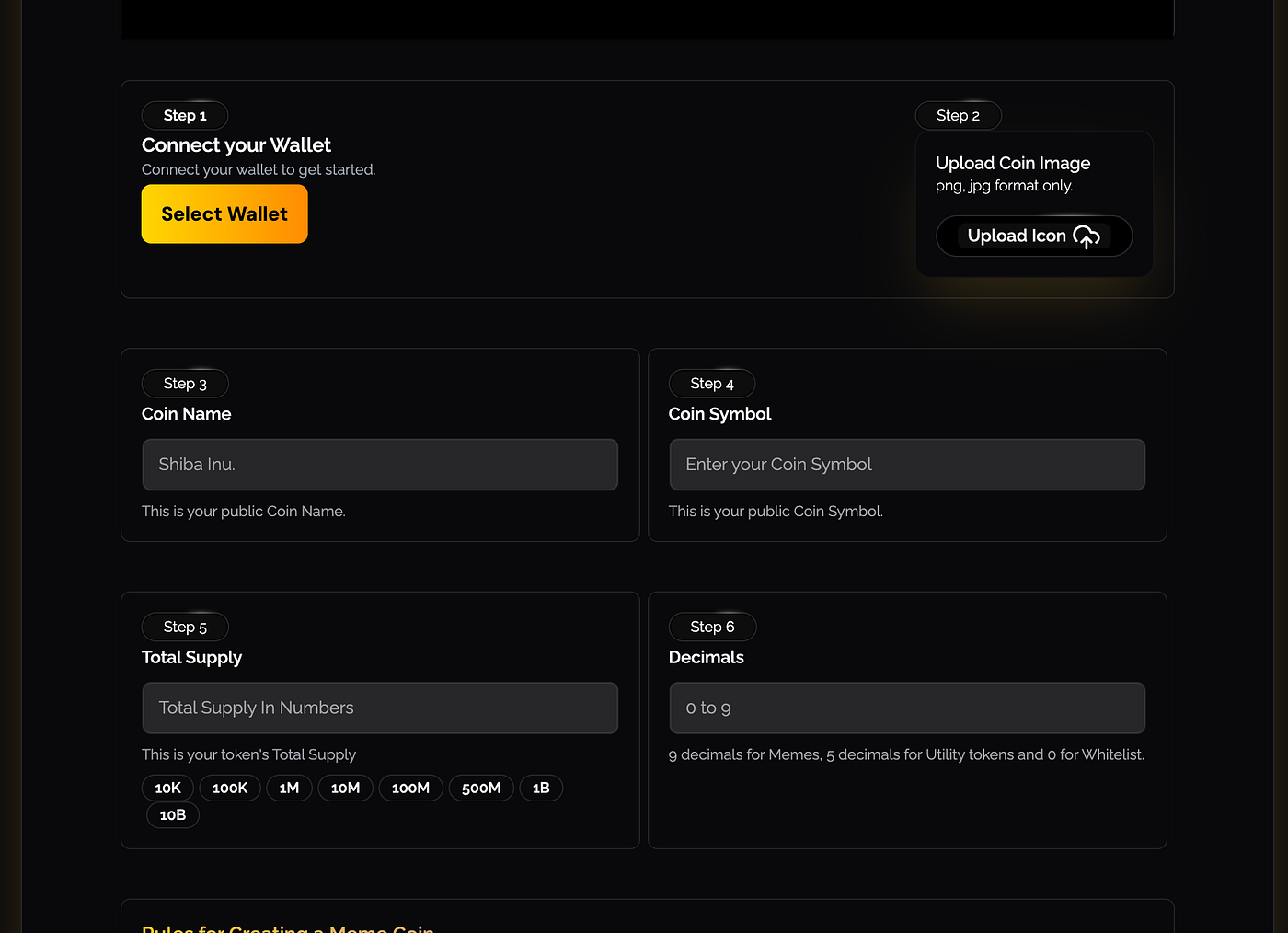Screen dimensions: 1288x933
Task: Click the Select Wallet button
Action: tap(224, 214)
